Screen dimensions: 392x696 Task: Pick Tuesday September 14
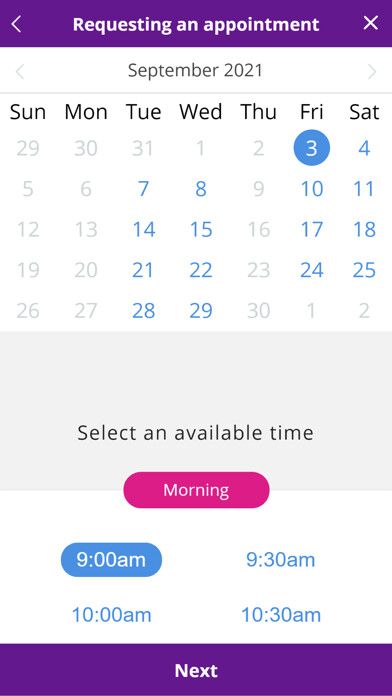(x=143, y=229)
